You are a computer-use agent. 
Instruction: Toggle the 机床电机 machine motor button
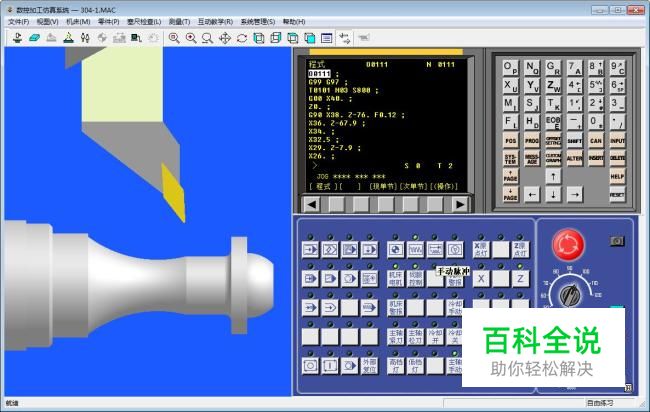[395, 279]
